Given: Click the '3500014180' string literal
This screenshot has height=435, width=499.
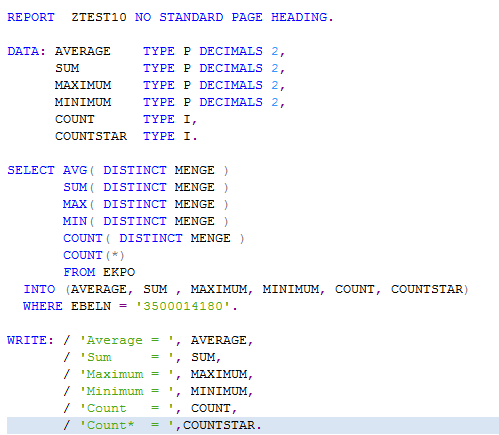Looking at the screenshot, I should (x=183, y=306).
